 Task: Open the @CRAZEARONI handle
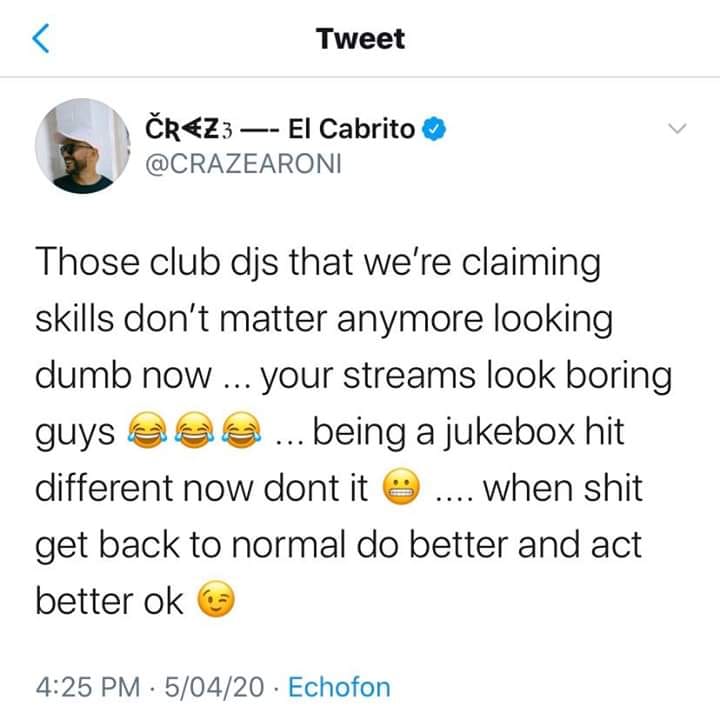(x=243, y=164)
